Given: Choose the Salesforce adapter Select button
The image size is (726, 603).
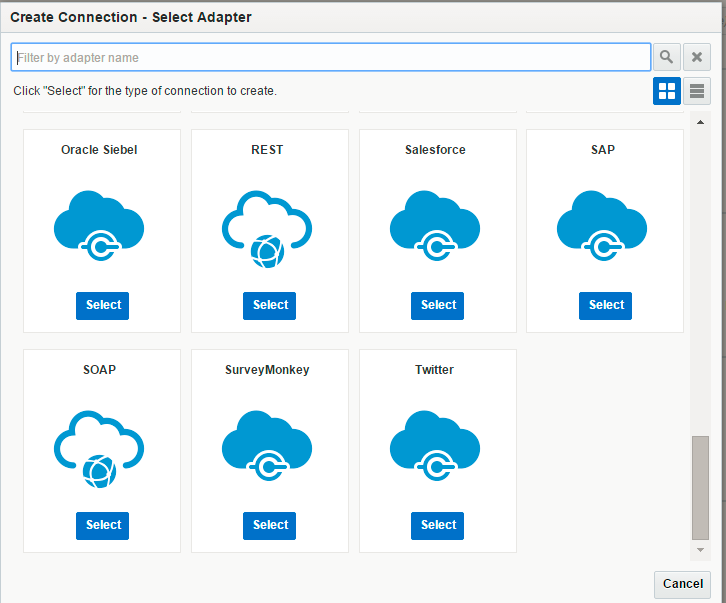Looking at the screenshot, I should click(438, 306).
